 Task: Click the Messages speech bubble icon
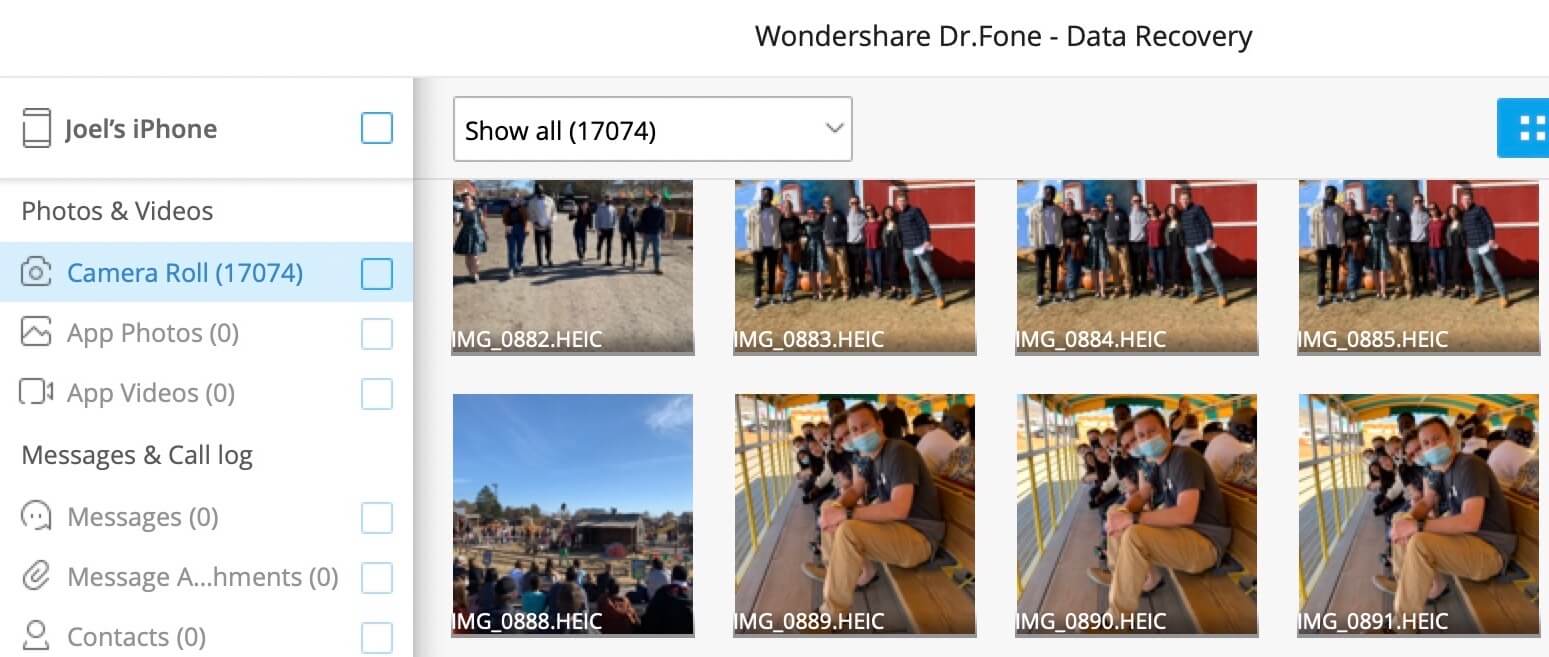coord(36,517)
